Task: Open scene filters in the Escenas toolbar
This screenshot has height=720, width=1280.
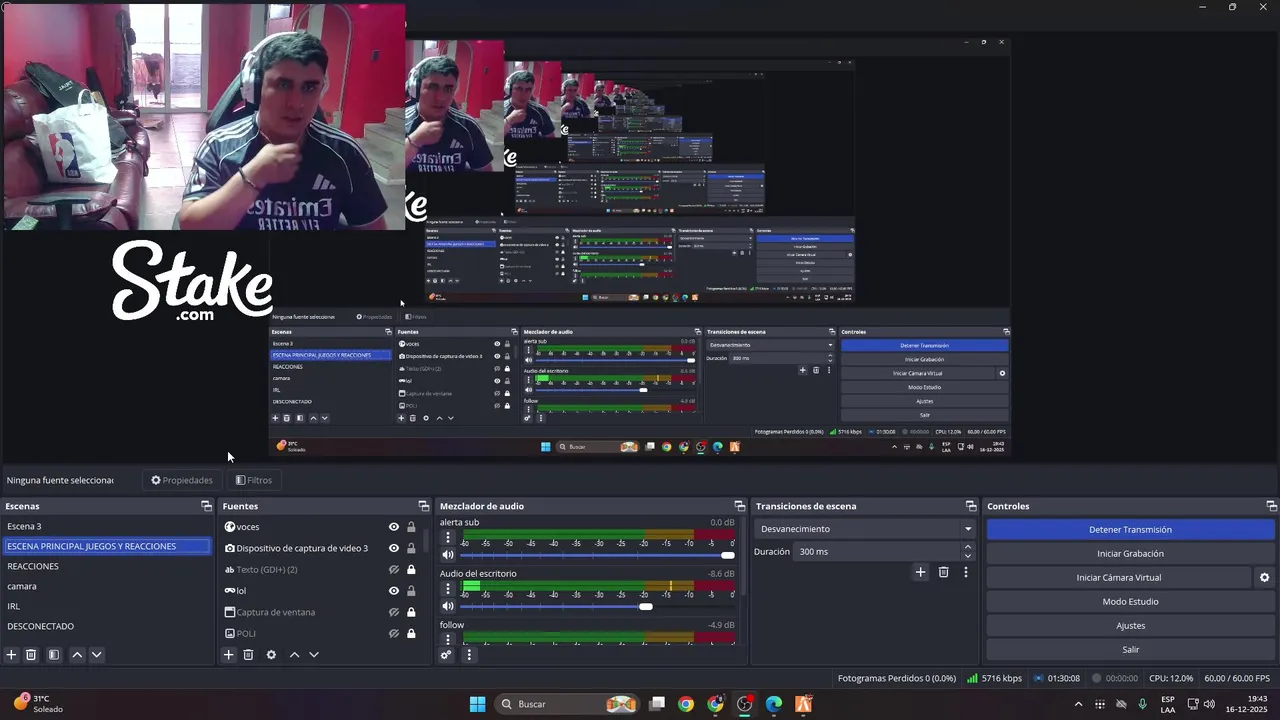Action: pos(54,655)
